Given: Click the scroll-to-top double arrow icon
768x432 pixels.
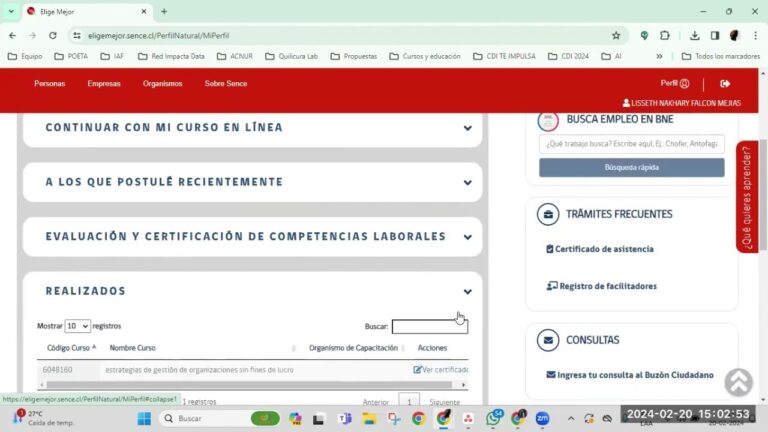Looking at the screenshot, I should tap(739, 382).
